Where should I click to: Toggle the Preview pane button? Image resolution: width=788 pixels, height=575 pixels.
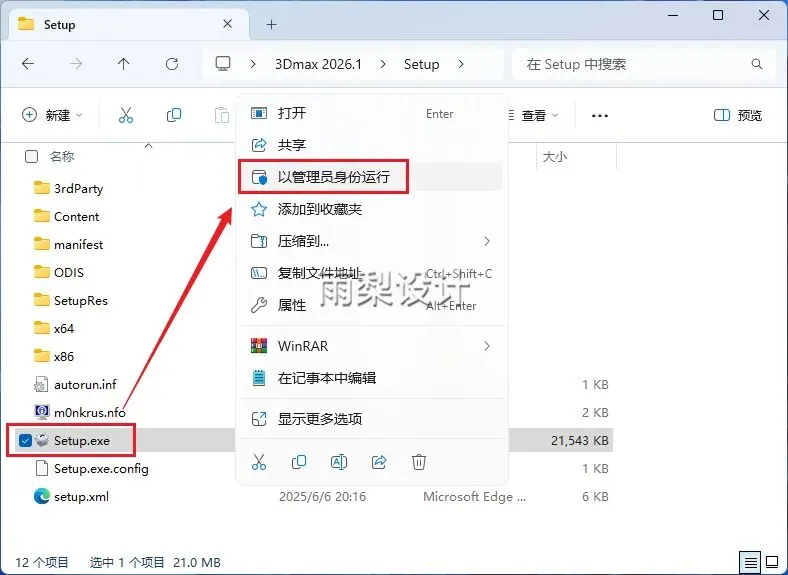coord(738,116)
